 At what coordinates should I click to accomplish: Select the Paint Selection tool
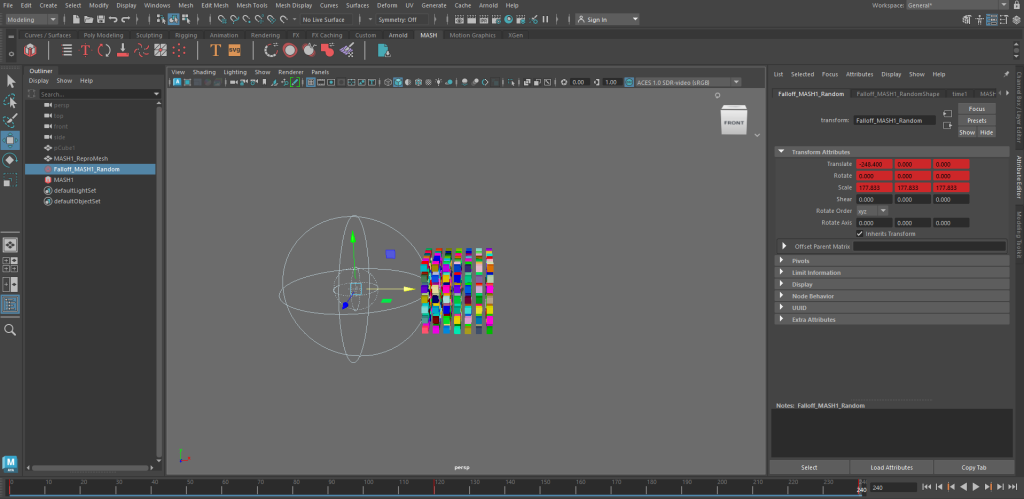(10, 120)
